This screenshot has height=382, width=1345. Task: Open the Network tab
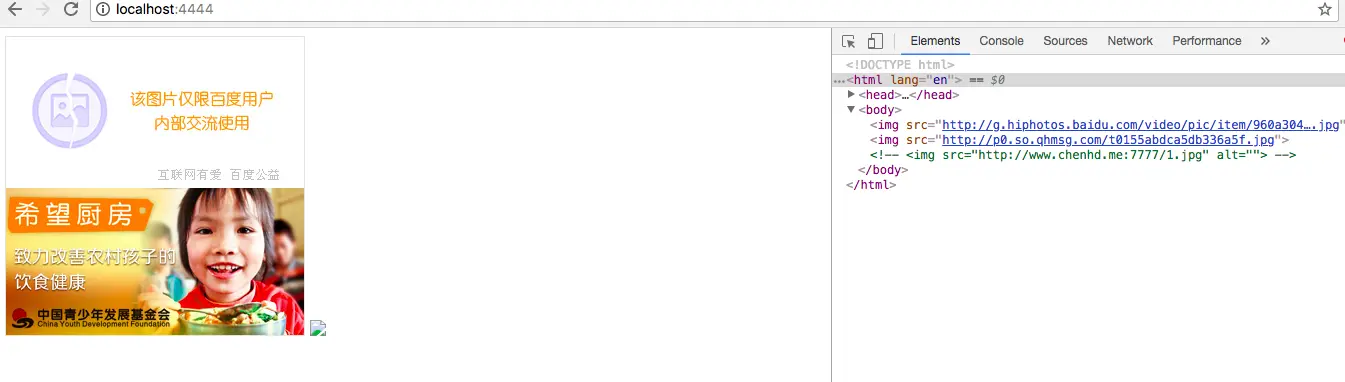[1130, 41]
